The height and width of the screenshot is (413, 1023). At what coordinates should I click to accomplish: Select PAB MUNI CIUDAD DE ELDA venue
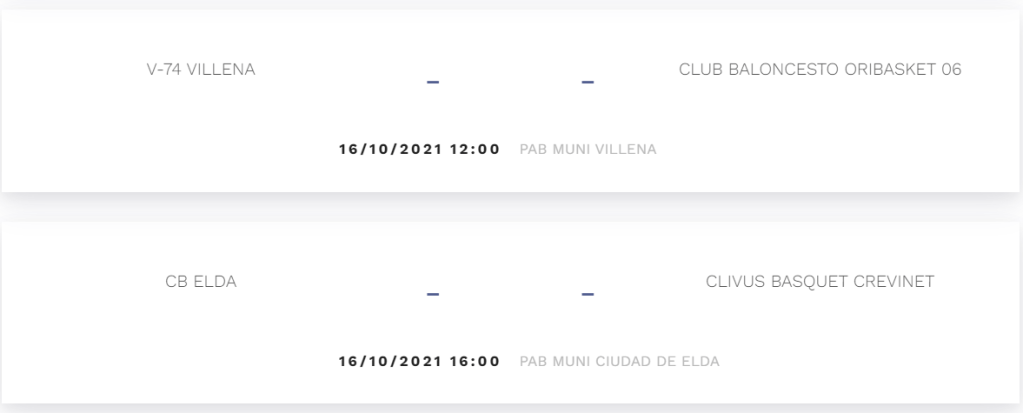(x=620, y=361)
